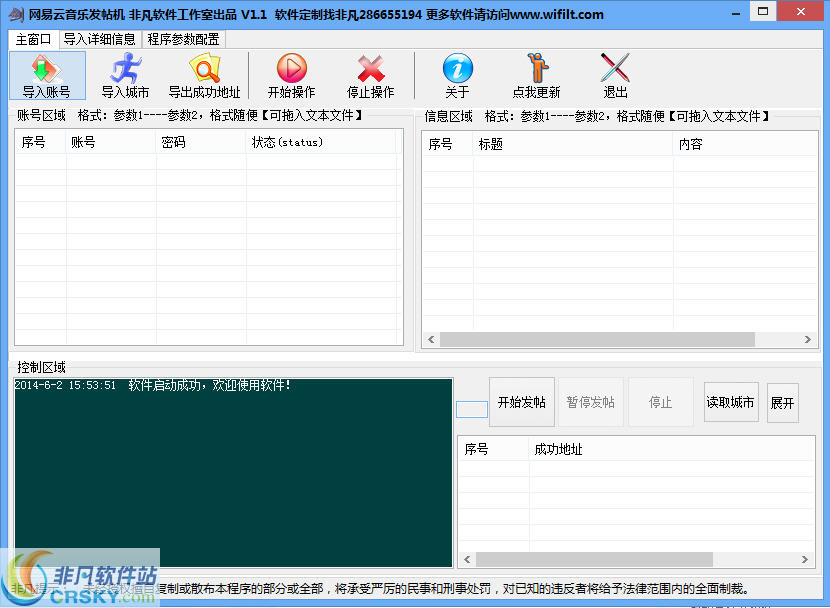Click left arrow of info list scrollbar

[431, 340]
